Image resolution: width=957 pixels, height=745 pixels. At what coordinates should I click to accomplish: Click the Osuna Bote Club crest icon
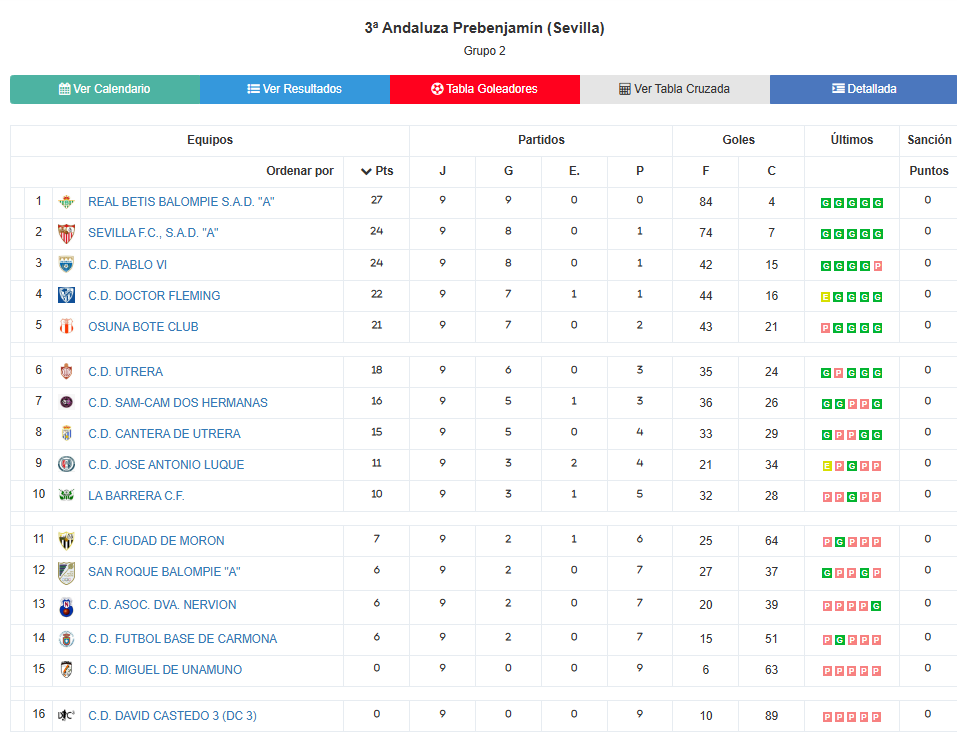pos(67,326)
